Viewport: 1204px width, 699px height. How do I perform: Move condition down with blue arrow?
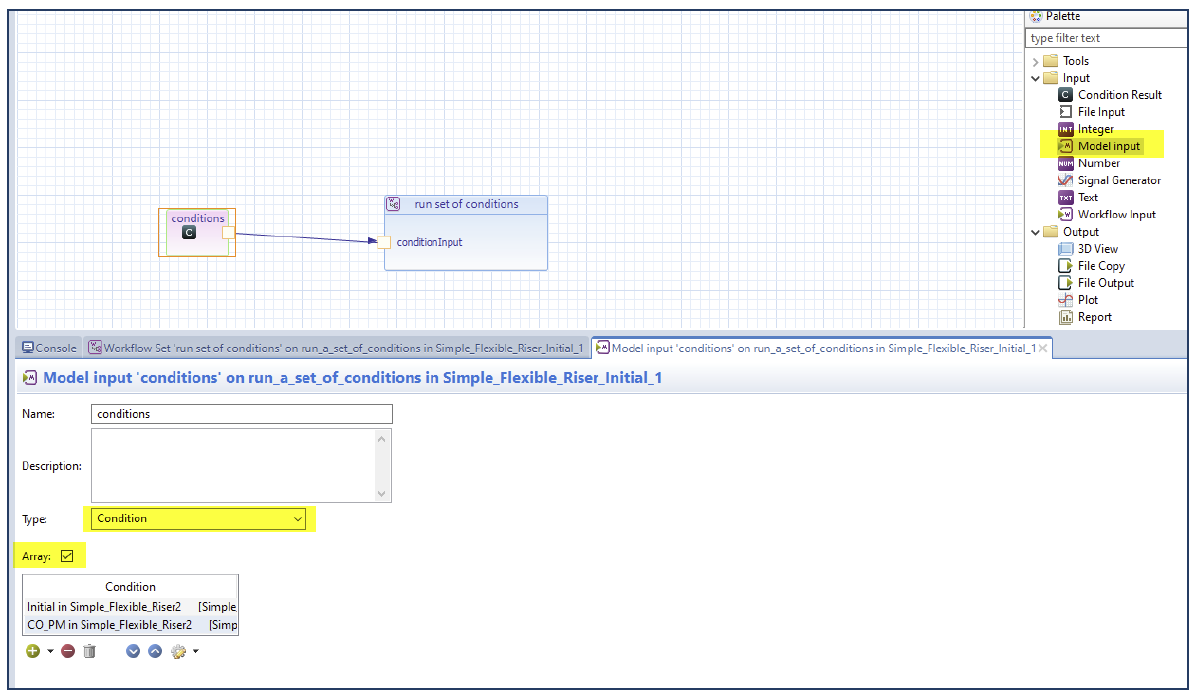(x=133, y=651)
